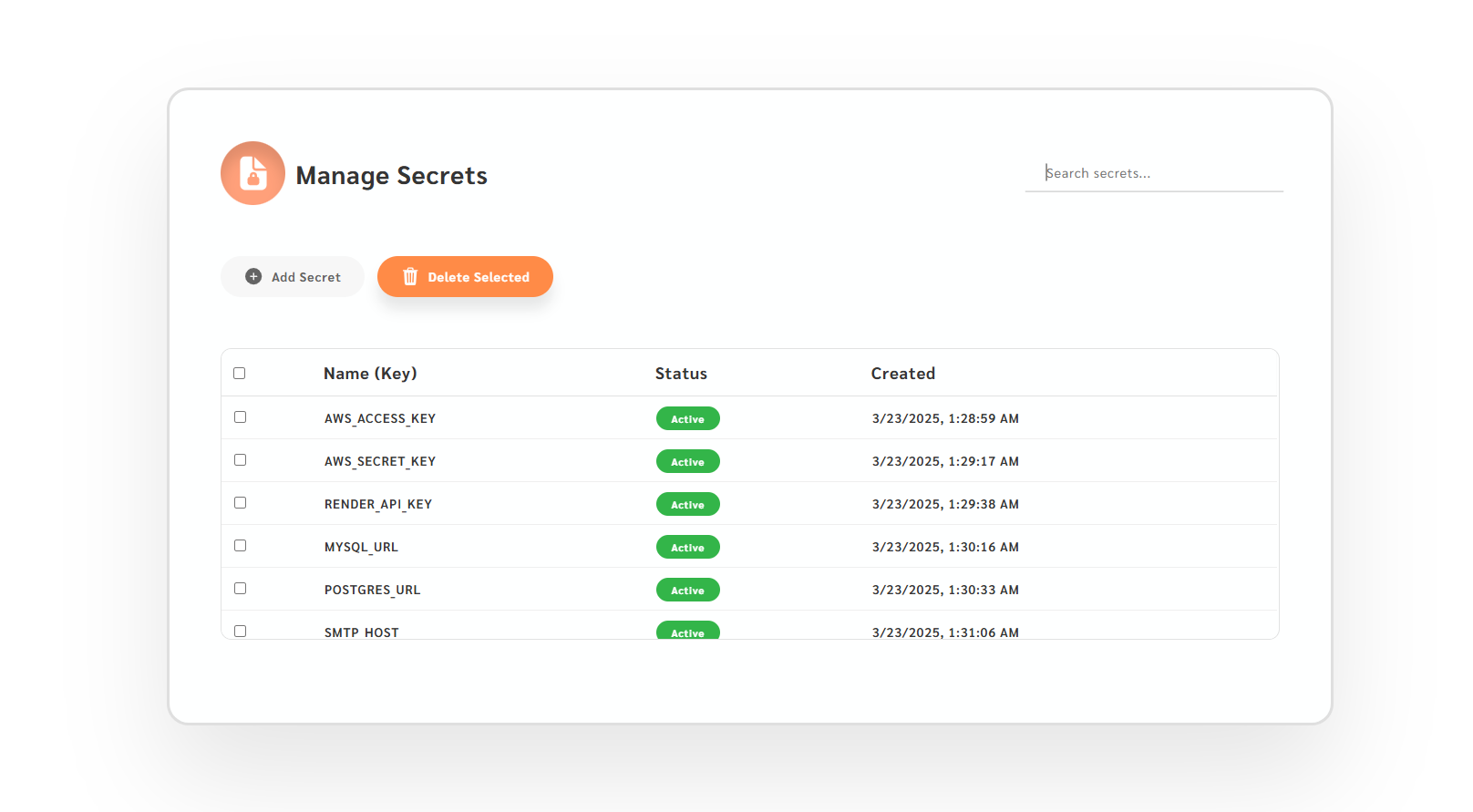Click the Delete Selected button label
The width and height of the screenshot is (1473, 812).
479,277
